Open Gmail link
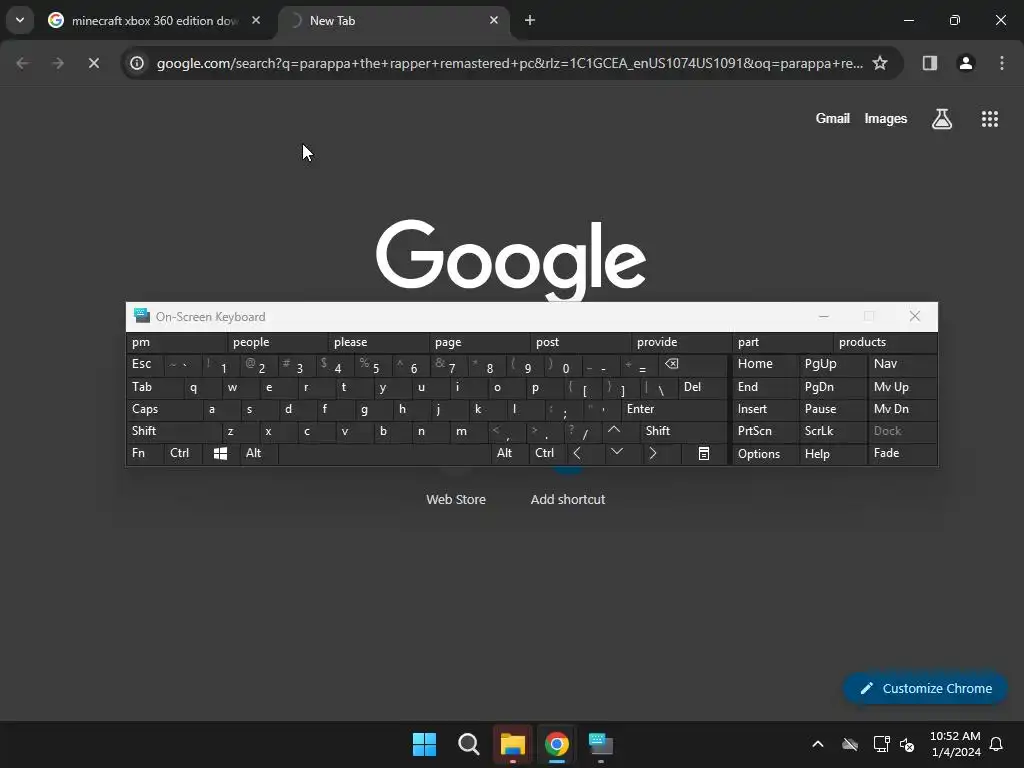 [x=833, y=118]
